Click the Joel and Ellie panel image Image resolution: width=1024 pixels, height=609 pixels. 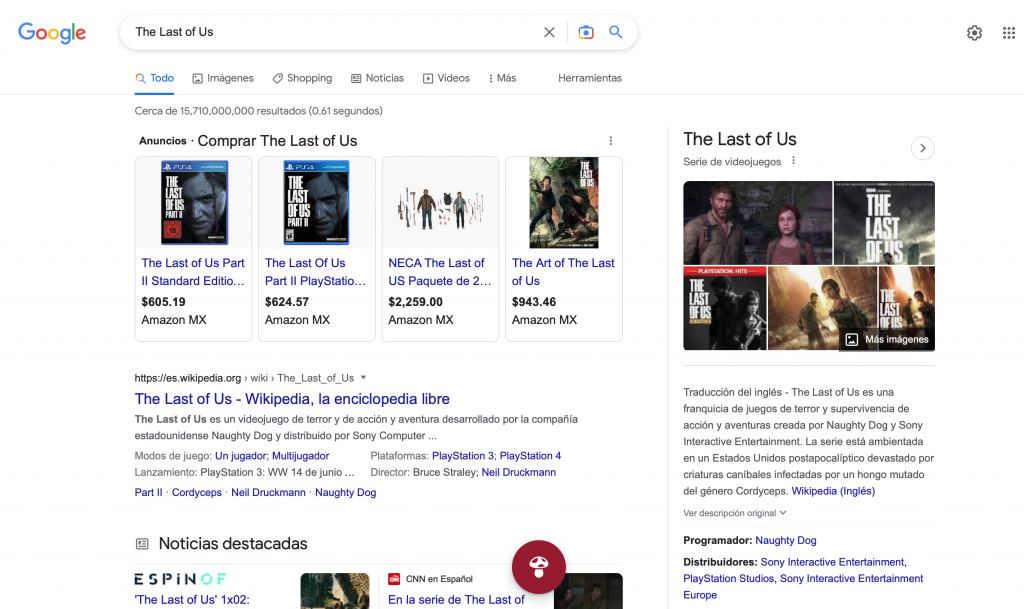[758, 223]
